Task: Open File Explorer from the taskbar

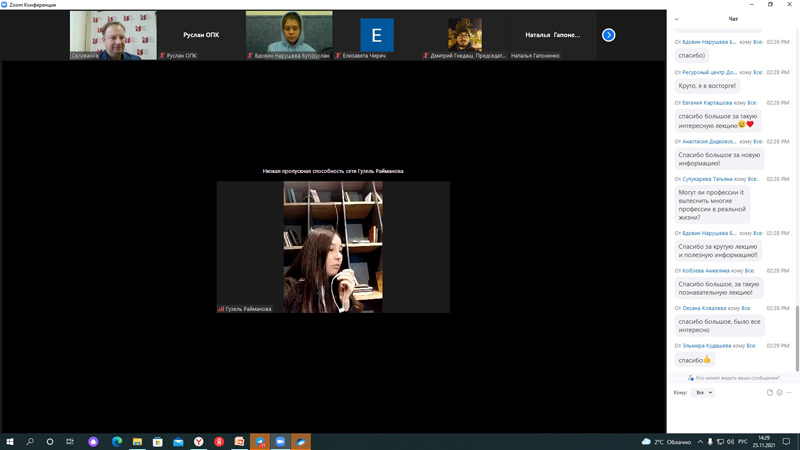Action: coord(137,441)
